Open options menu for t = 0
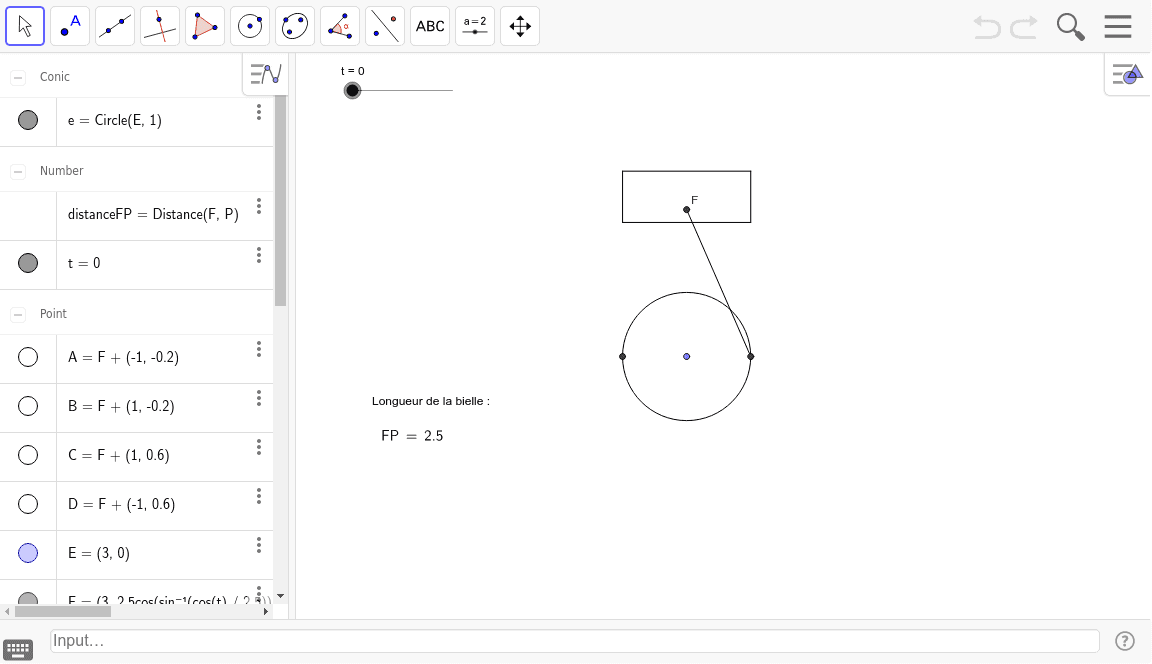The height and width of the screenshot is (664, 1152). (x=259, y=255)
